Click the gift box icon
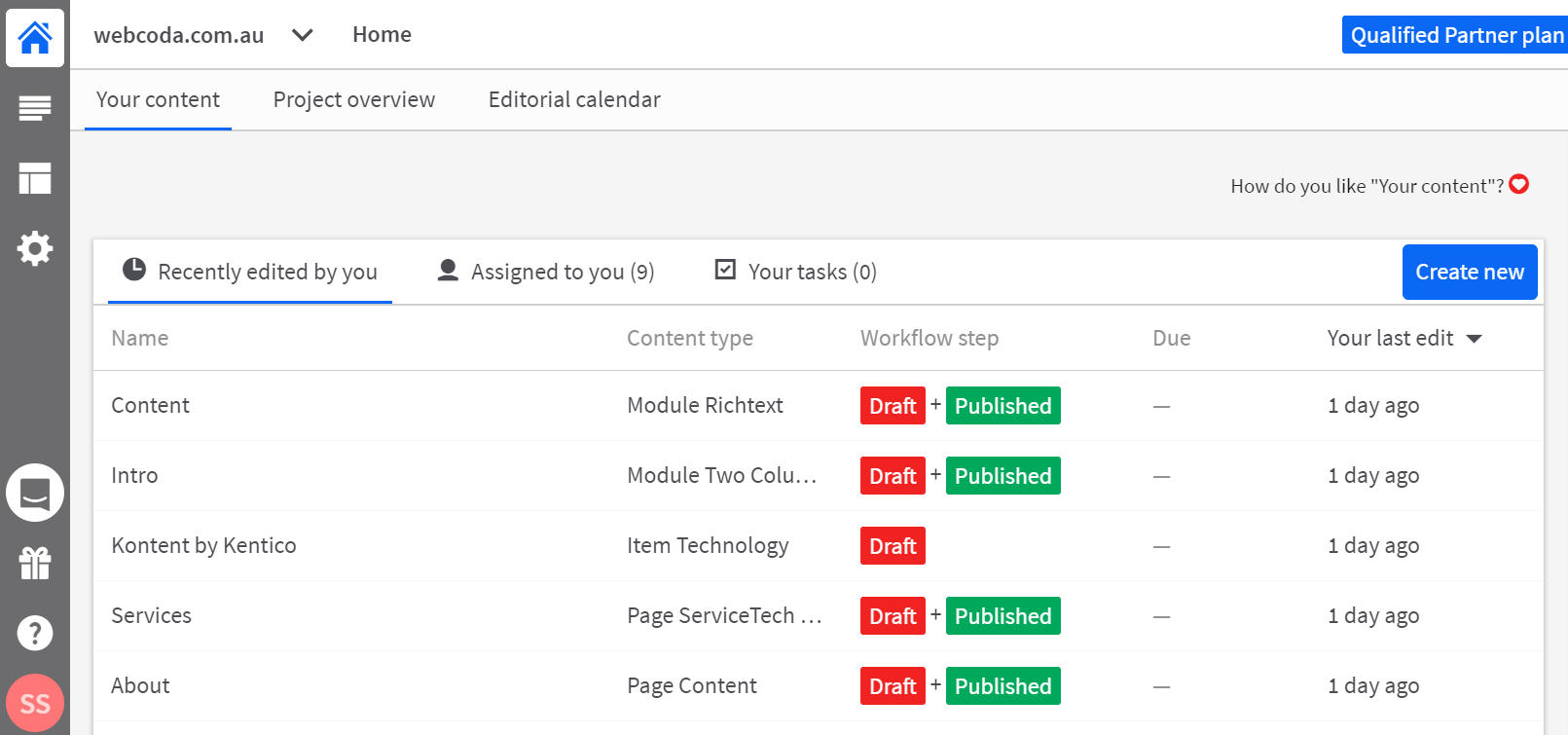This screenshot has width=1568, height=735. [35, 563]
